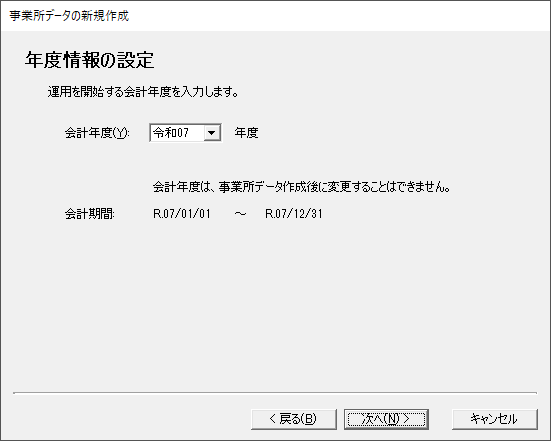
Task: Click the blank gray area below 会計期間
Action: (274, 302)
